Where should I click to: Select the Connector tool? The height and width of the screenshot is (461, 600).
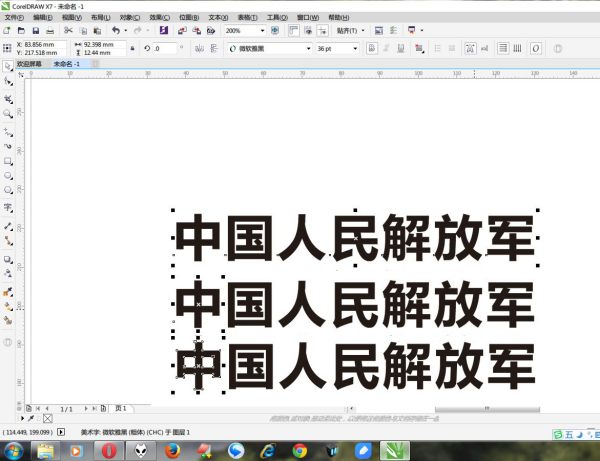8,241
